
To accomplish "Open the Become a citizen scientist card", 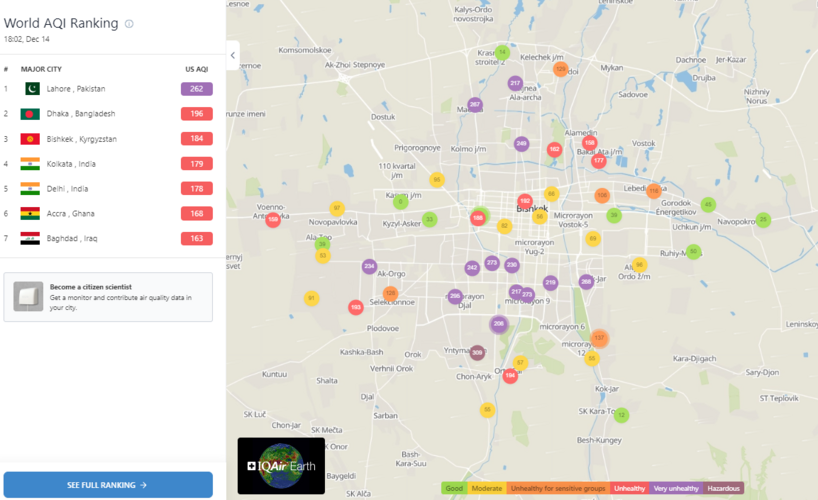I will pyautogui.click(x=108, y=297).
